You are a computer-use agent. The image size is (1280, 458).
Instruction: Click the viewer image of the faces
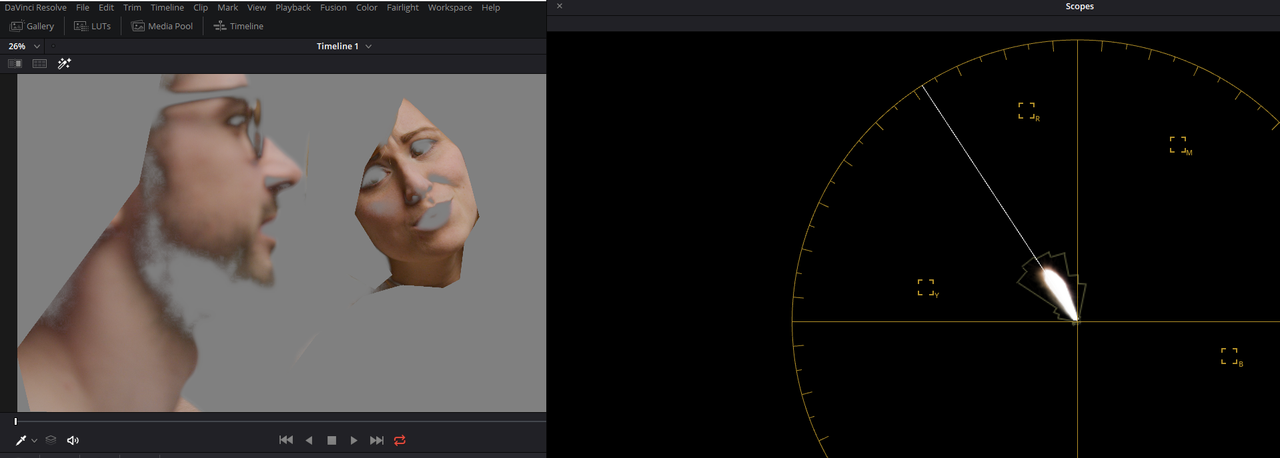click(282, 243)
